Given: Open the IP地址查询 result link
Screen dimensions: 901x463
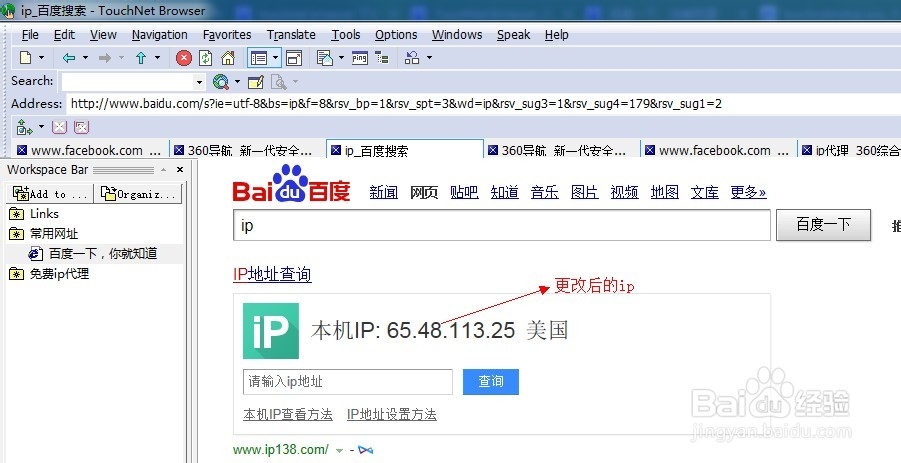Looking at the screenshot, I should point(272,275).
